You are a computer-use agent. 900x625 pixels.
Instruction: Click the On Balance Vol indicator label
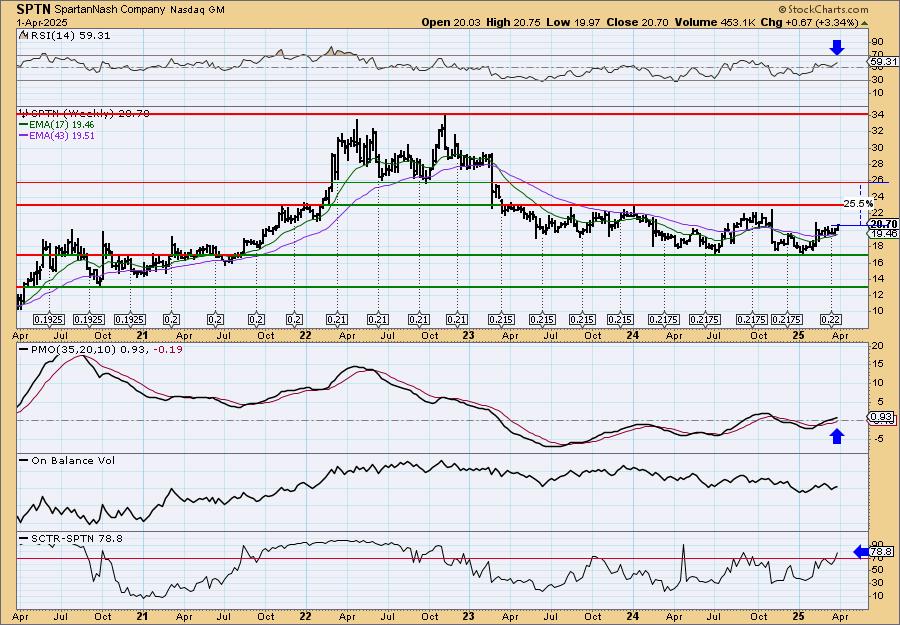point(72,461)
